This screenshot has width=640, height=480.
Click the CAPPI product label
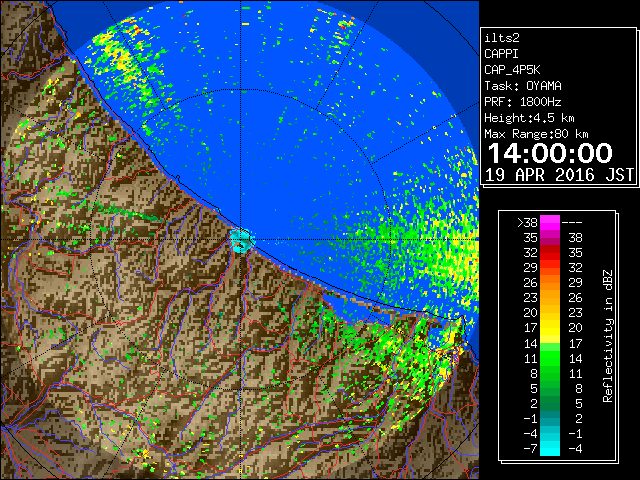coord(501,54)
